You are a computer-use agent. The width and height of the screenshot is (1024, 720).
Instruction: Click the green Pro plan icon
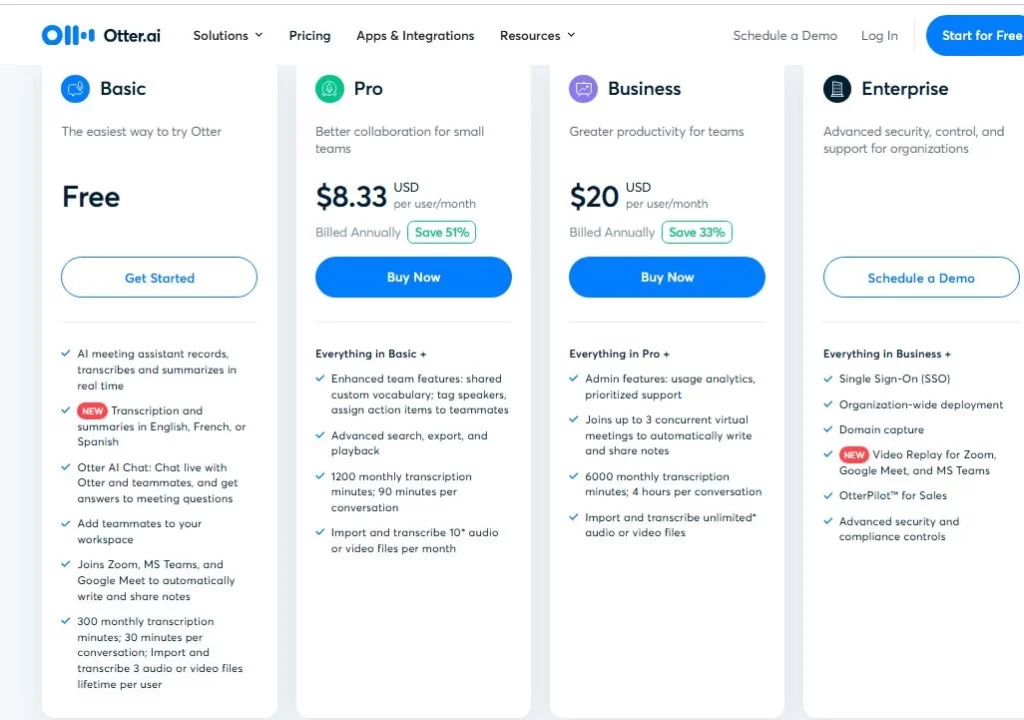click(329, 89)
